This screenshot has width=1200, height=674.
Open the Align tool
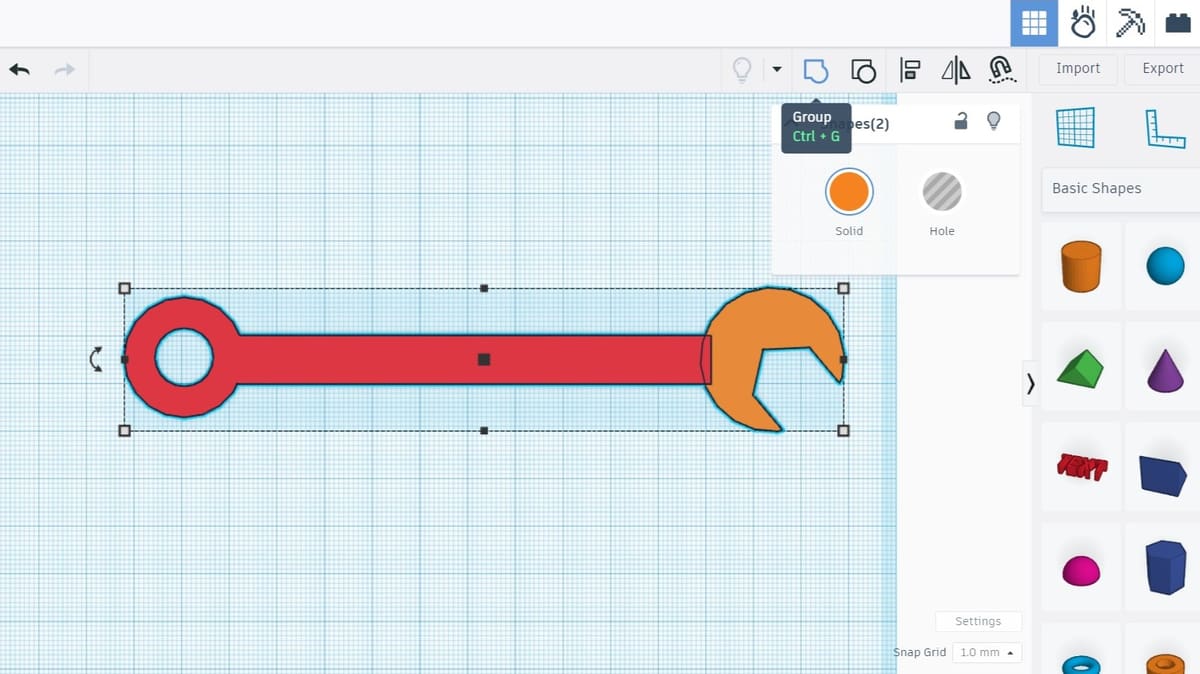[910, 70]
